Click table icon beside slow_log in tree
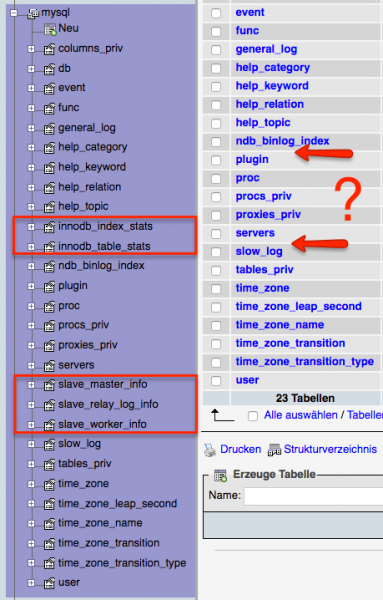 point(49,444)
